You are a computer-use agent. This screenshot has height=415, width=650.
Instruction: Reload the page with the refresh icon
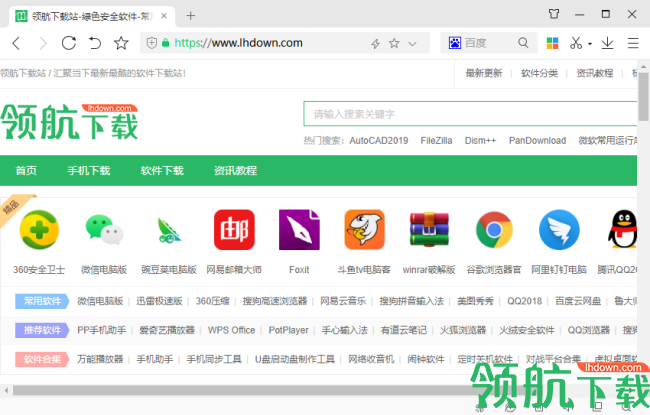(69, 43)
